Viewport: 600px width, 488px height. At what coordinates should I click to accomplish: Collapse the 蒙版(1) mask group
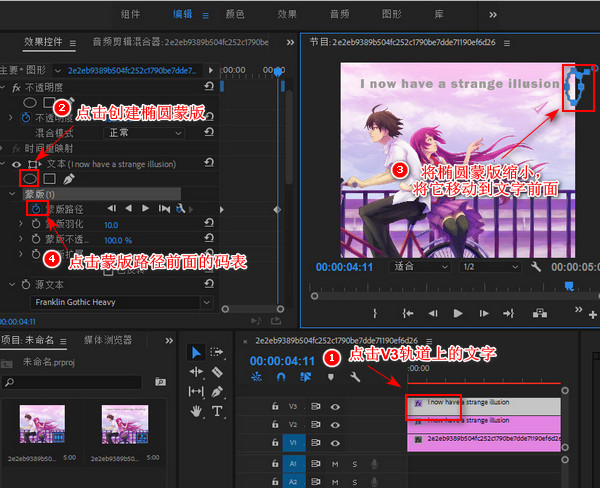12,194
